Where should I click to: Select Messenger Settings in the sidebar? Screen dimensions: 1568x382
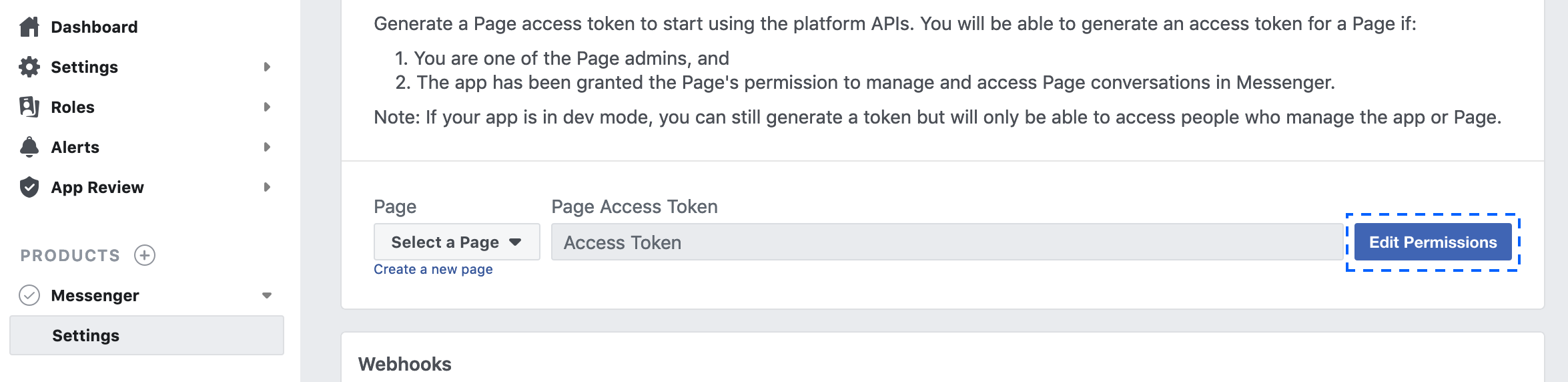point(147,335)
